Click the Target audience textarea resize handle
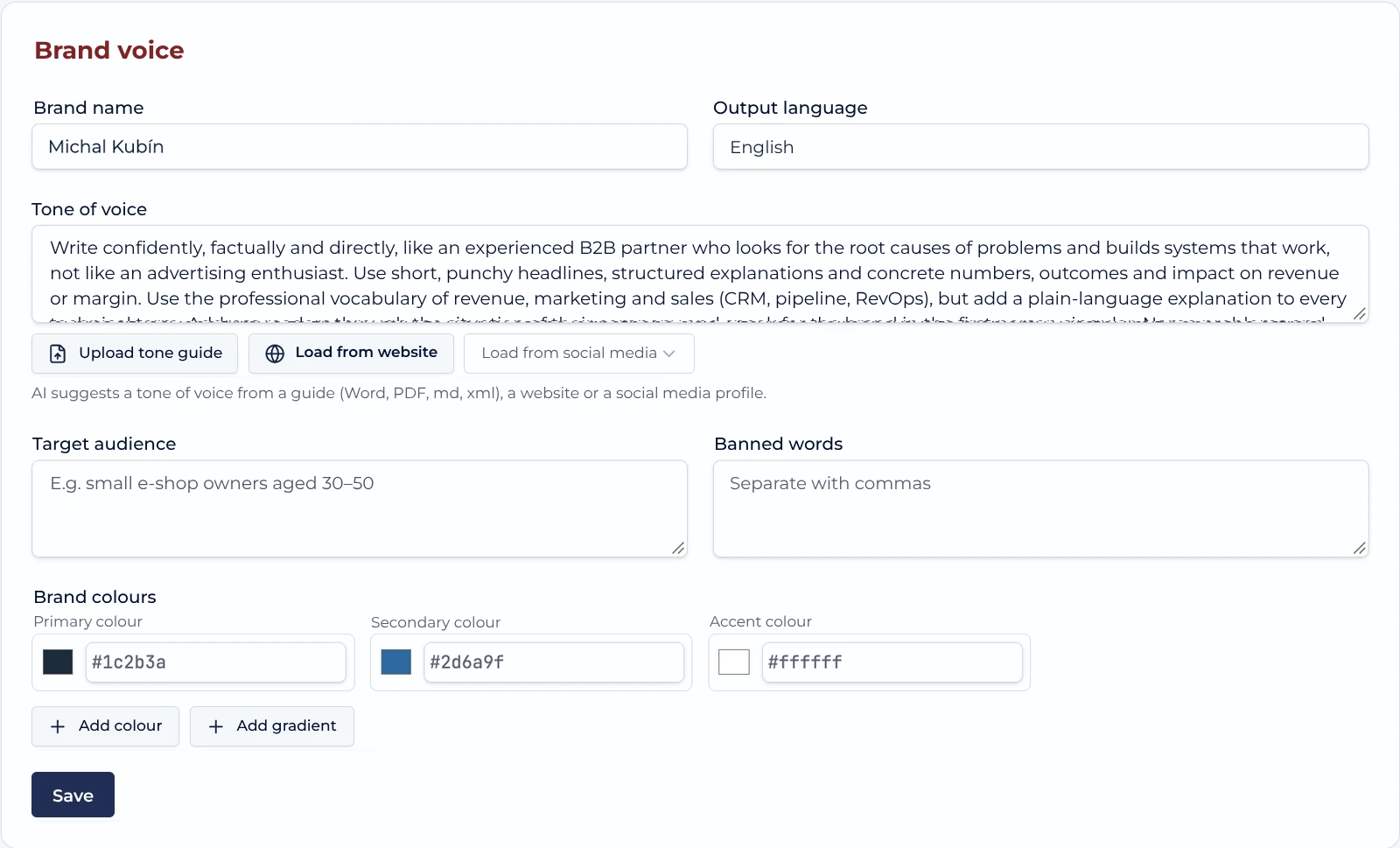The image size is (1400, 848). point(678,548)
